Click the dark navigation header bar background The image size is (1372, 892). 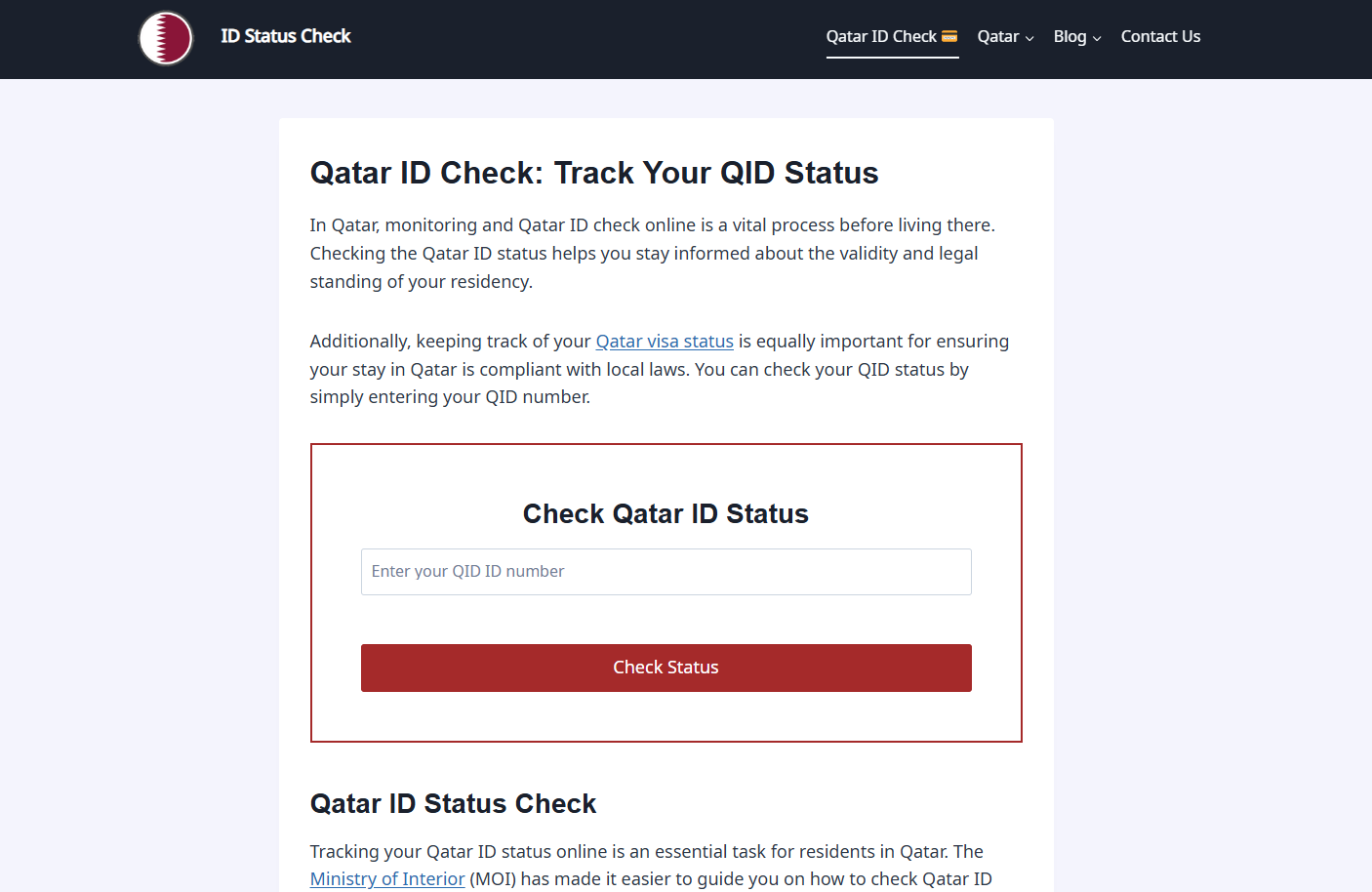coord(585,39)
